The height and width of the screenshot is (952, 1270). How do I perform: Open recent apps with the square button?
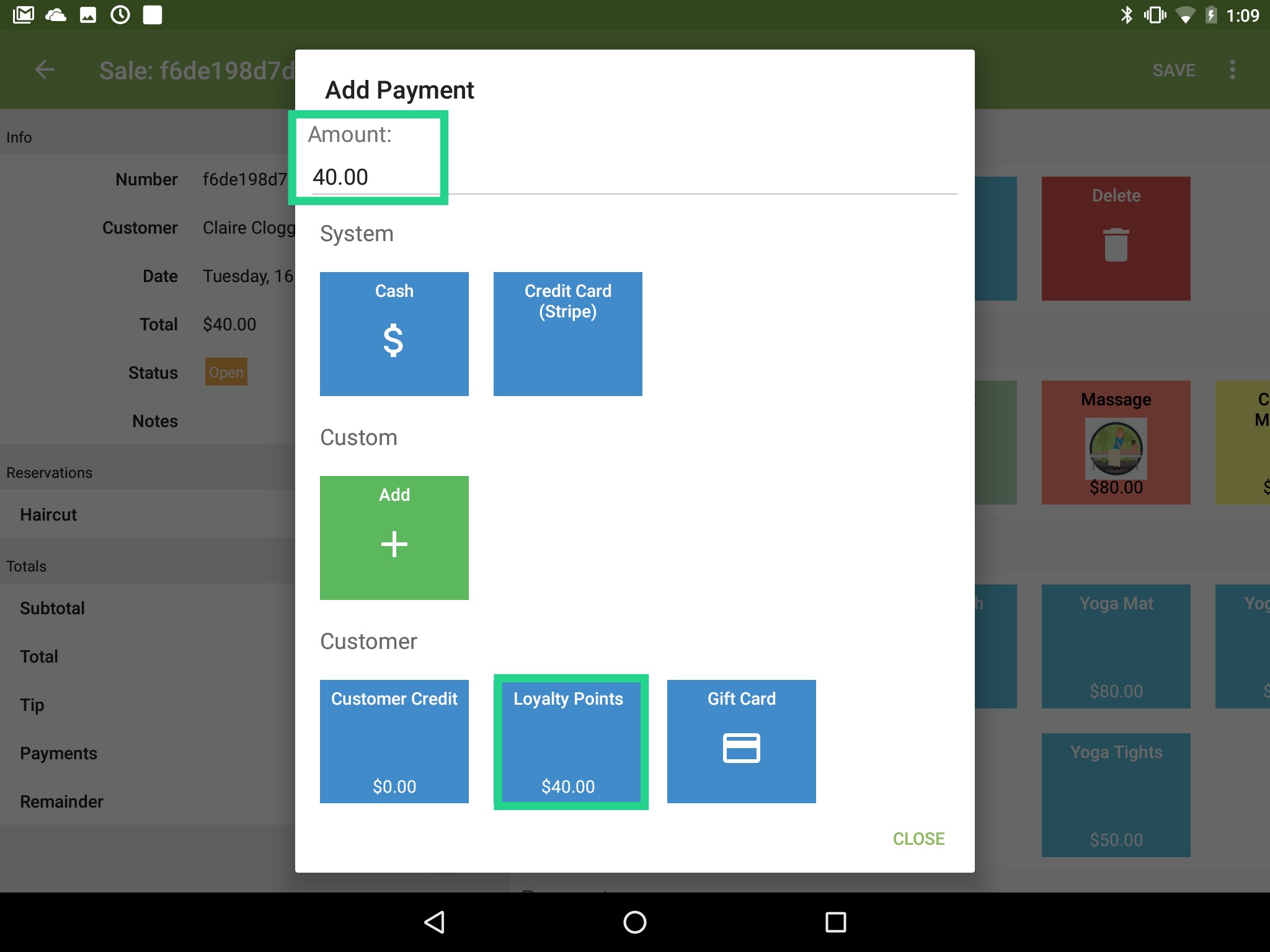coord(836,922)
